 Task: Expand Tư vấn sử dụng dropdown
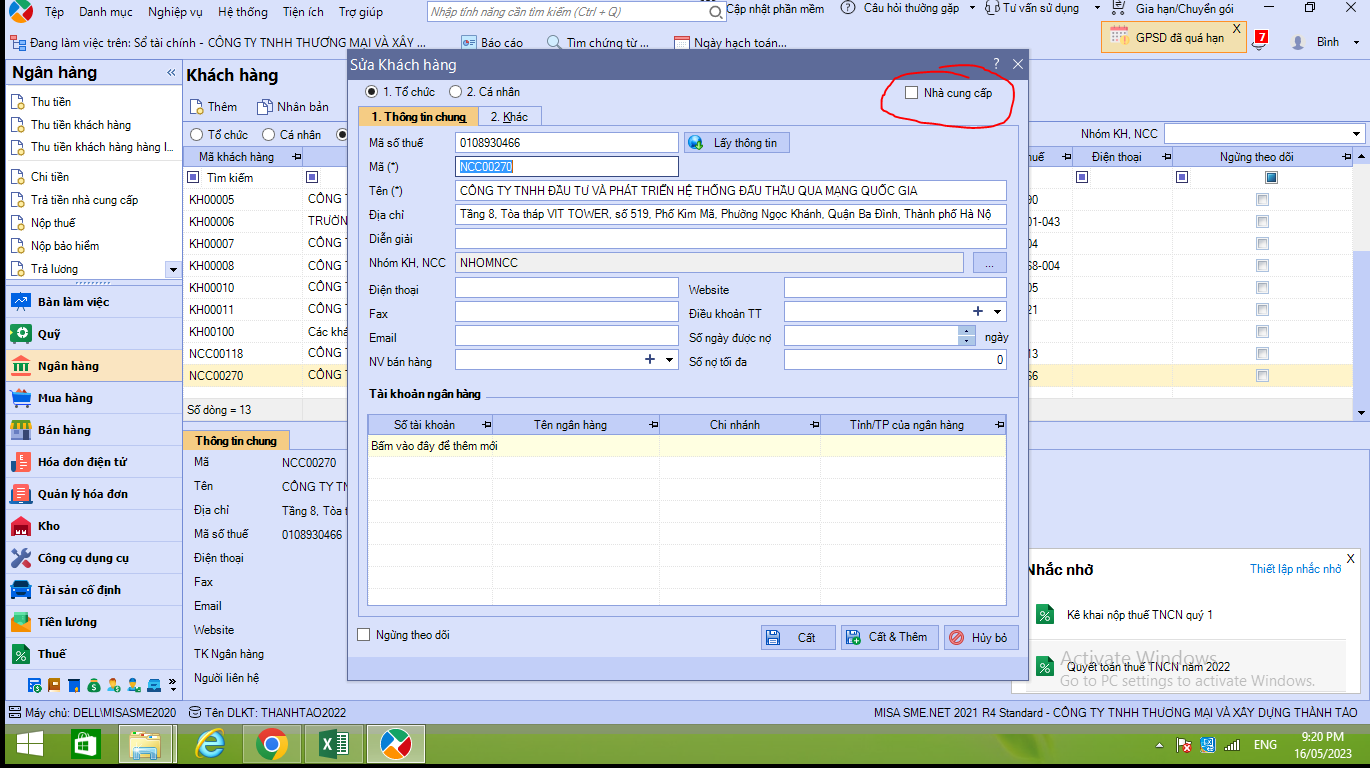pos(1096,8)
